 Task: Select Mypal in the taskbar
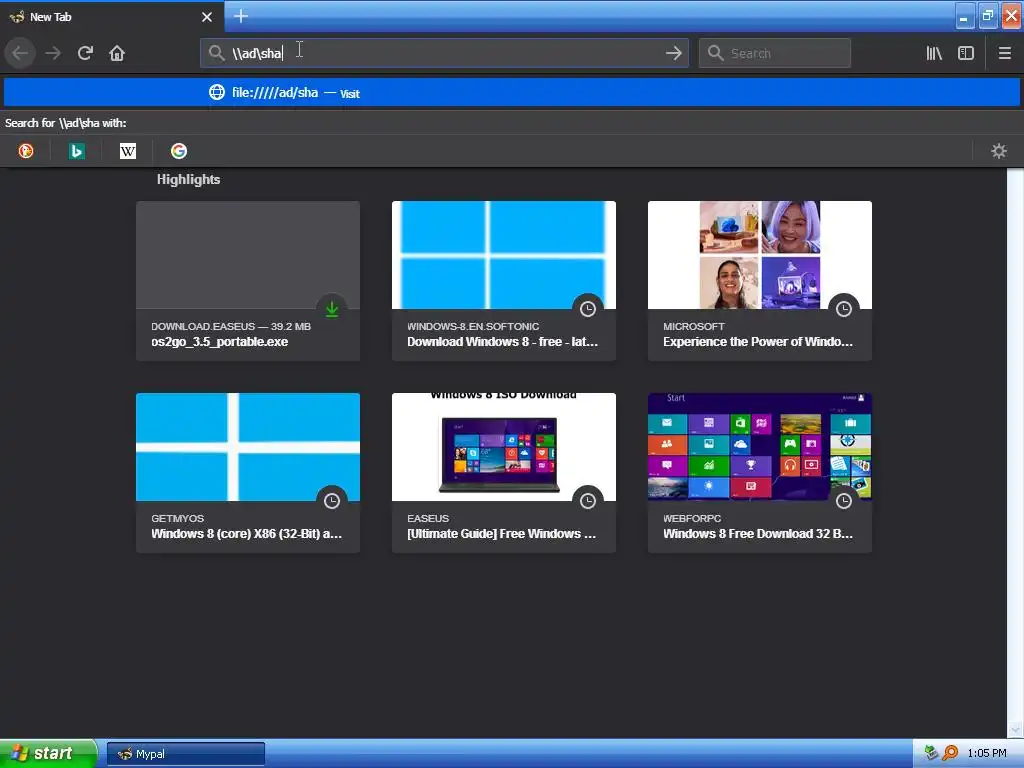click(x=185, y=754)
